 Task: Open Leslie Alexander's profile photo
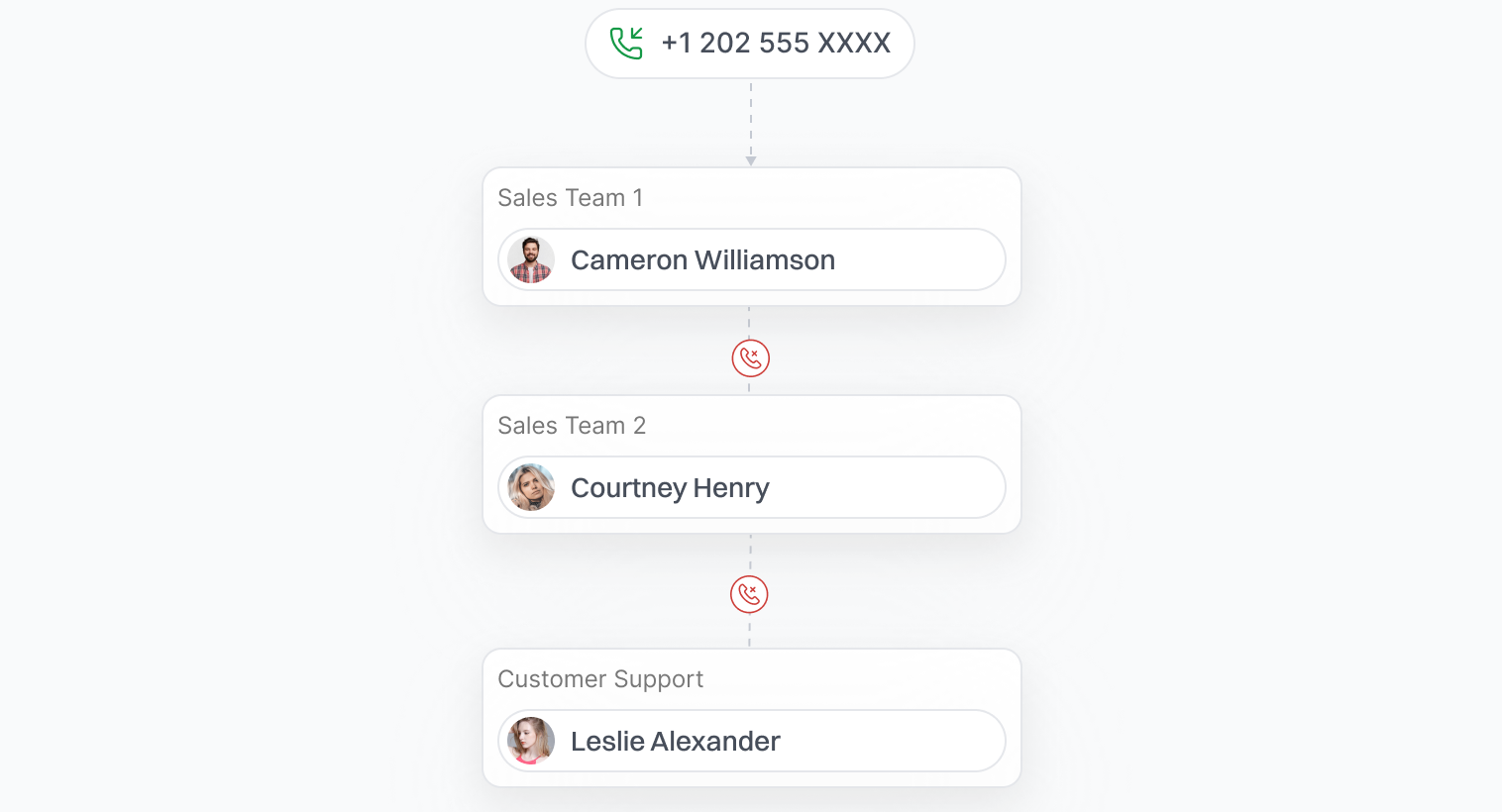tap(531, 742)
